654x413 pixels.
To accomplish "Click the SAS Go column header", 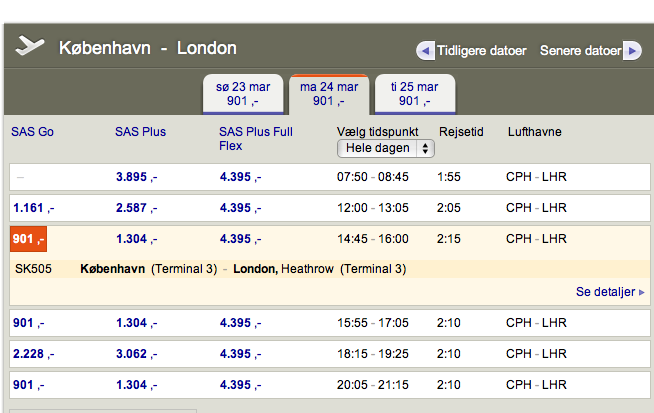I will (x=32, y=132).
